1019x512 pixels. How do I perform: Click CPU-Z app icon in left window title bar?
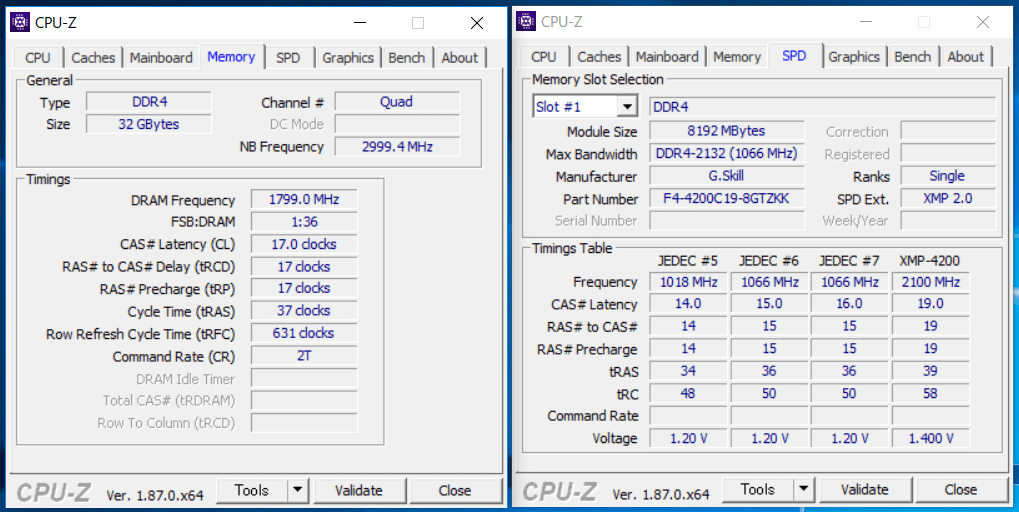[x=20, y=23]
